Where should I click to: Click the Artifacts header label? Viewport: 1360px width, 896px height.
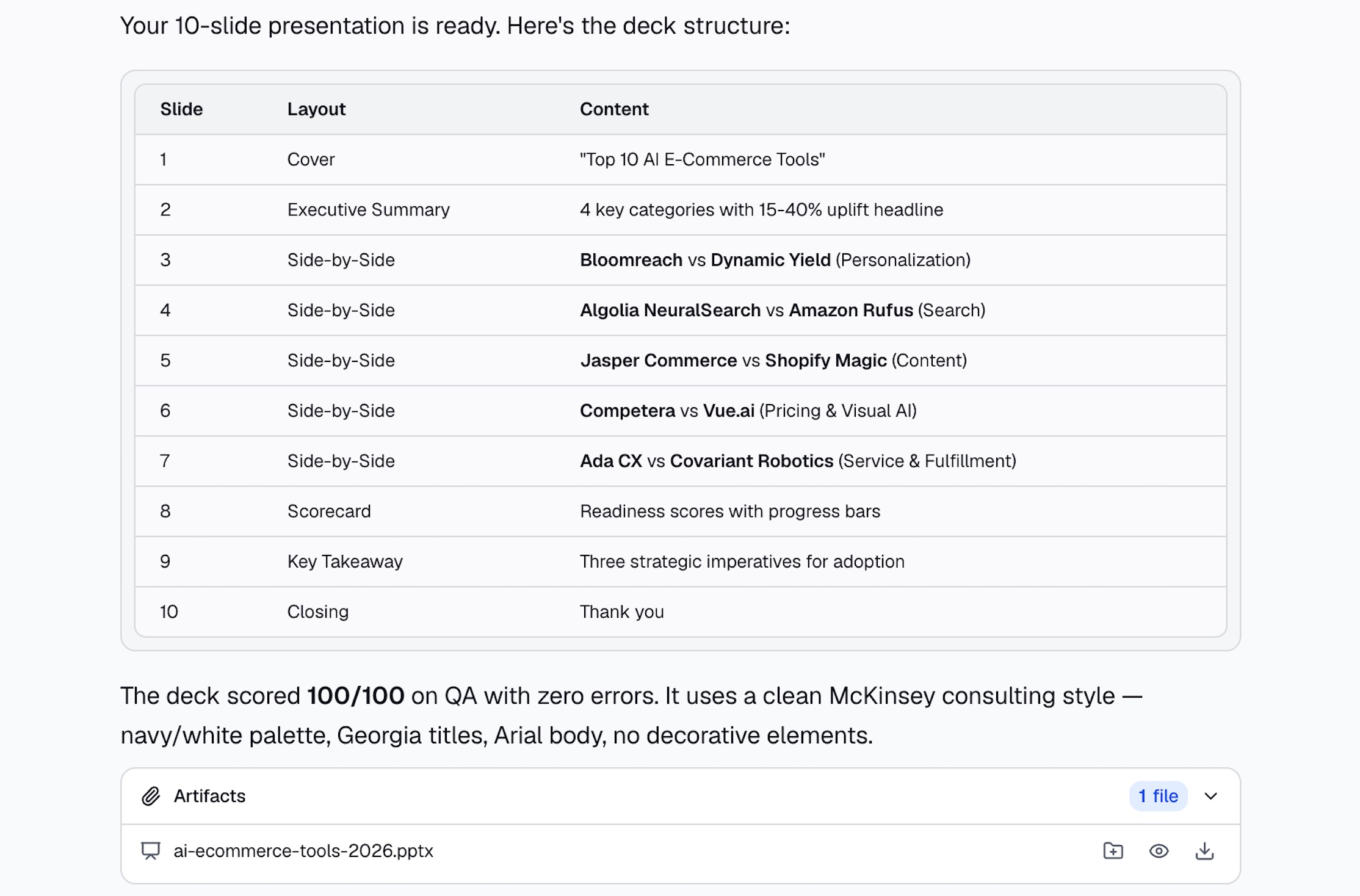[x=209, y=796]
